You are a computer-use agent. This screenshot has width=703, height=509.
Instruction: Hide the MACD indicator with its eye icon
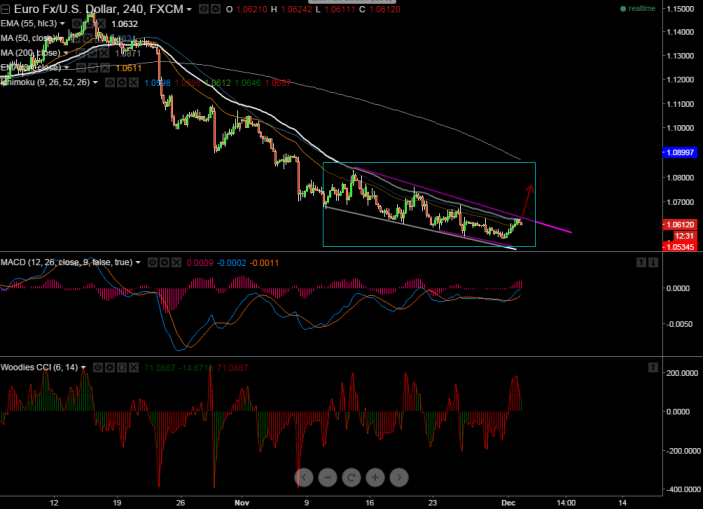tap(152, 262)
